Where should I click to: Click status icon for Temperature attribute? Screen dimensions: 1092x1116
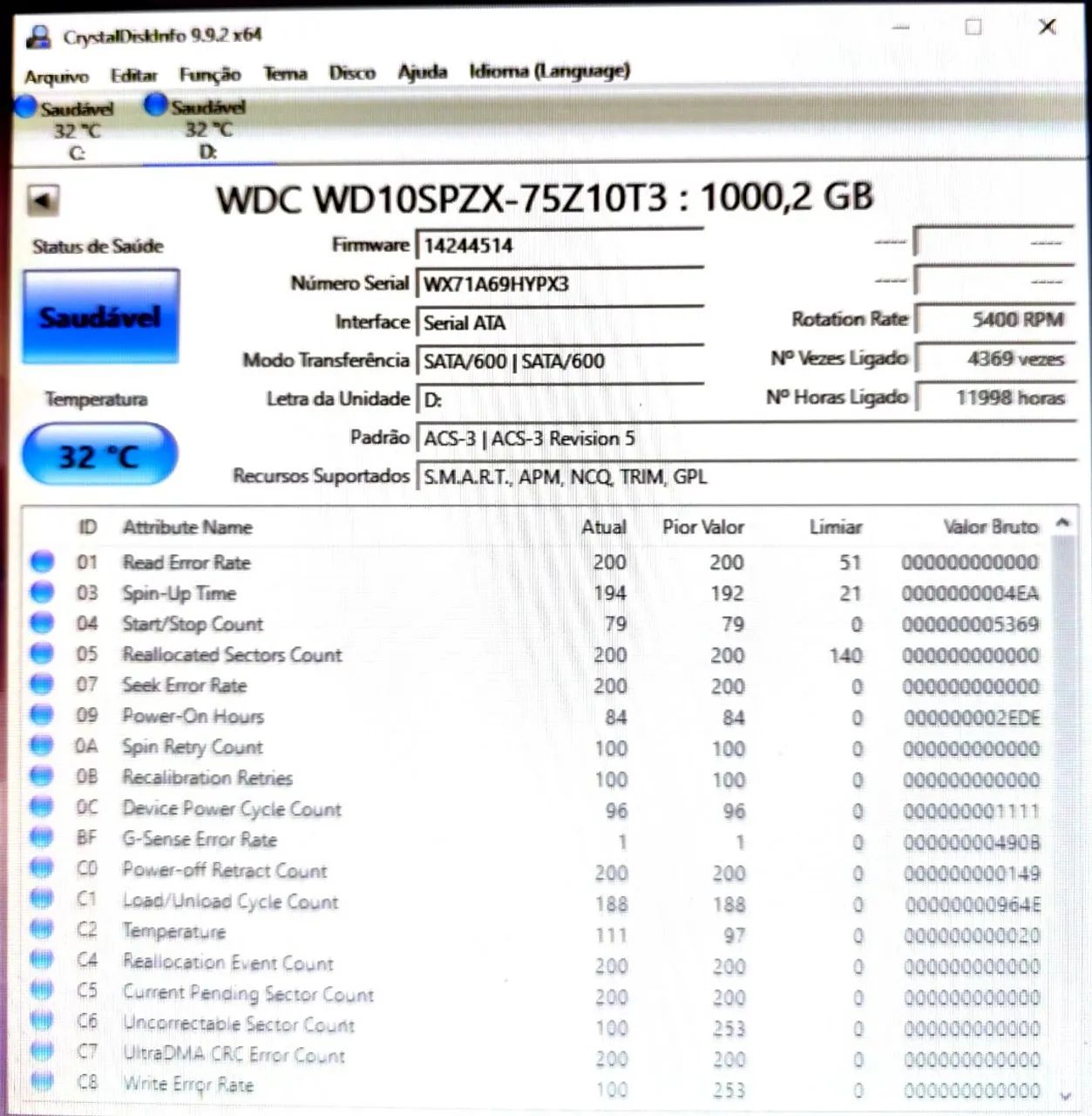click(42, 929)
